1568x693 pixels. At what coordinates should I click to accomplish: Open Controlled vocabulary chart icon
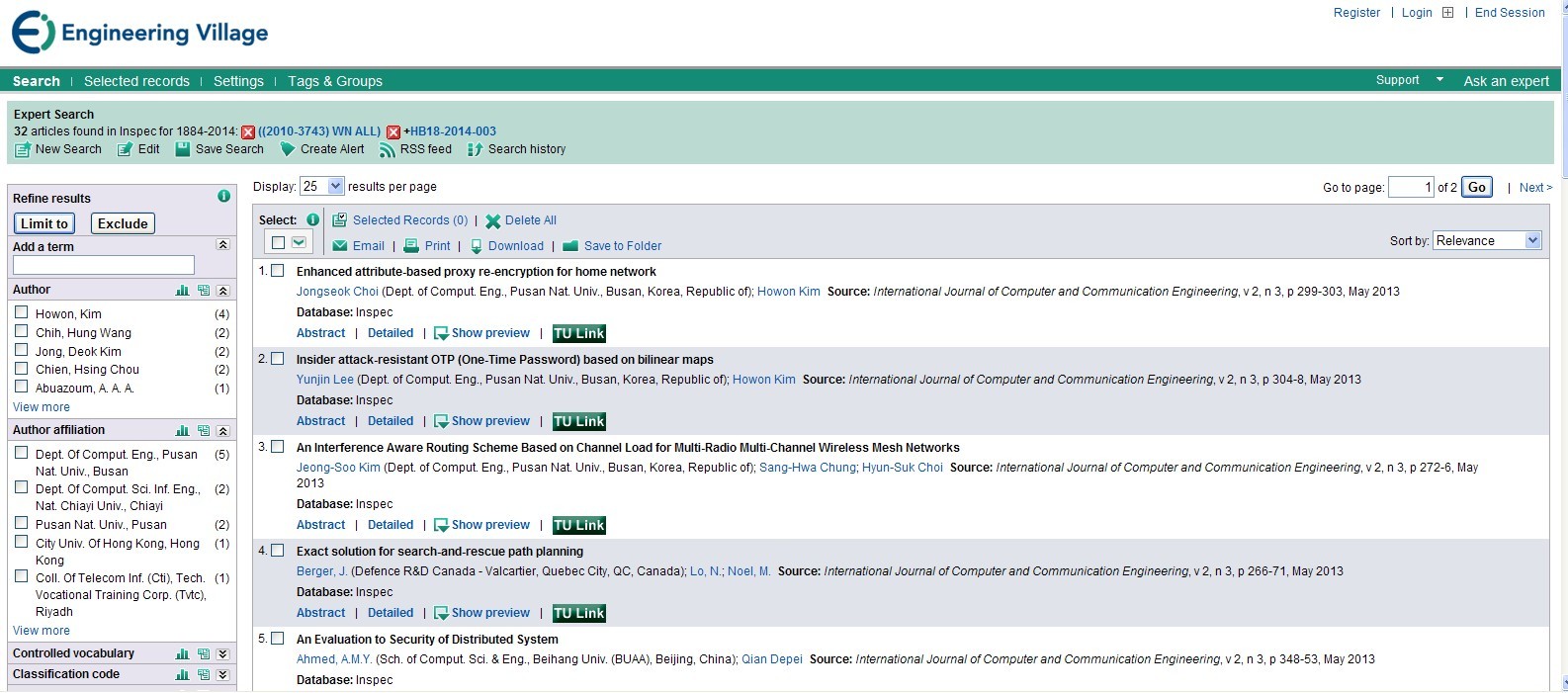coord(182,653)
